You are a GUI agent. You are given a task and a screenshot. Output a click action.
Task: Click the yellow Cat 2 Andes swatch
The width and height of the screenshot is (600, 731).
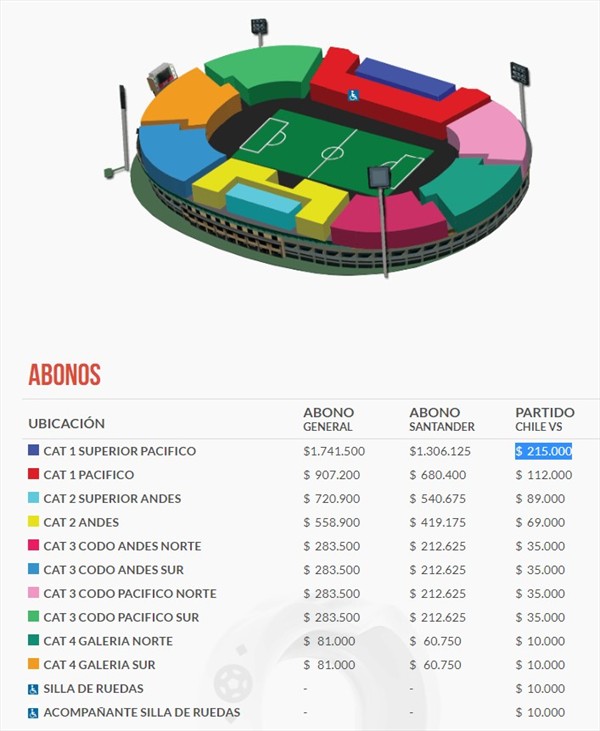34,522
